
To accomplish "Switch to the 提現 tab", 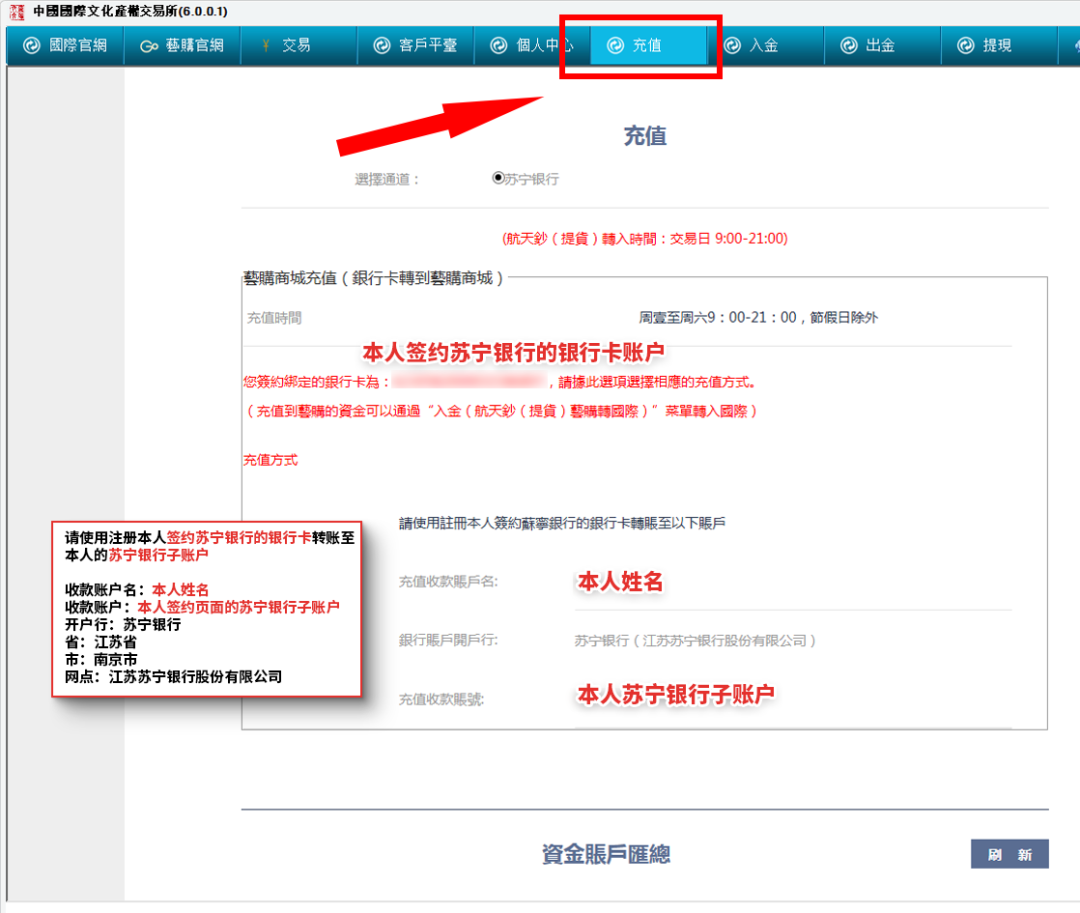I will pyautogui.click(x=999, y=45).
